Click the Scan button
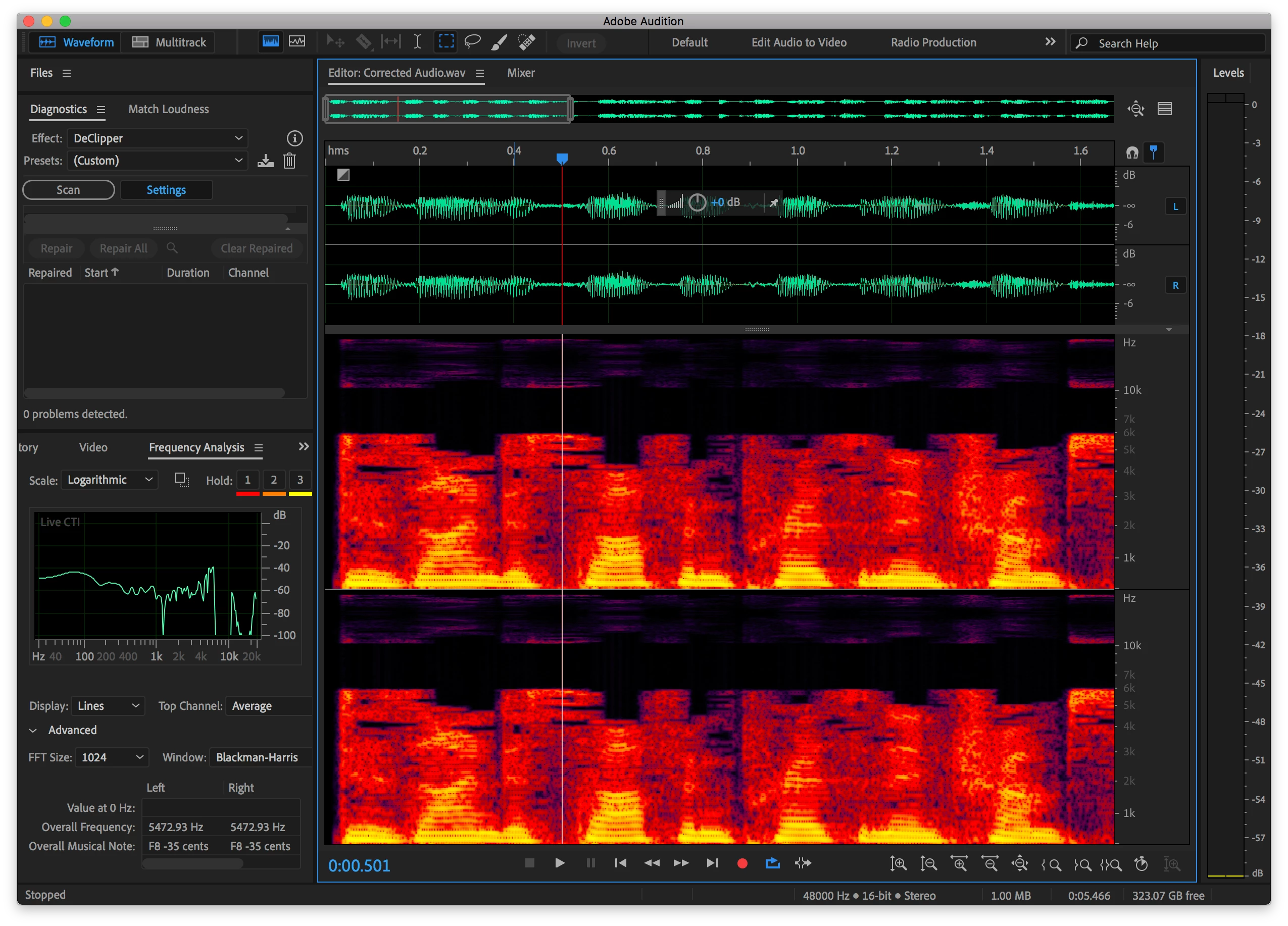Viewport: 1288px width, 926px height. (68, 190)
